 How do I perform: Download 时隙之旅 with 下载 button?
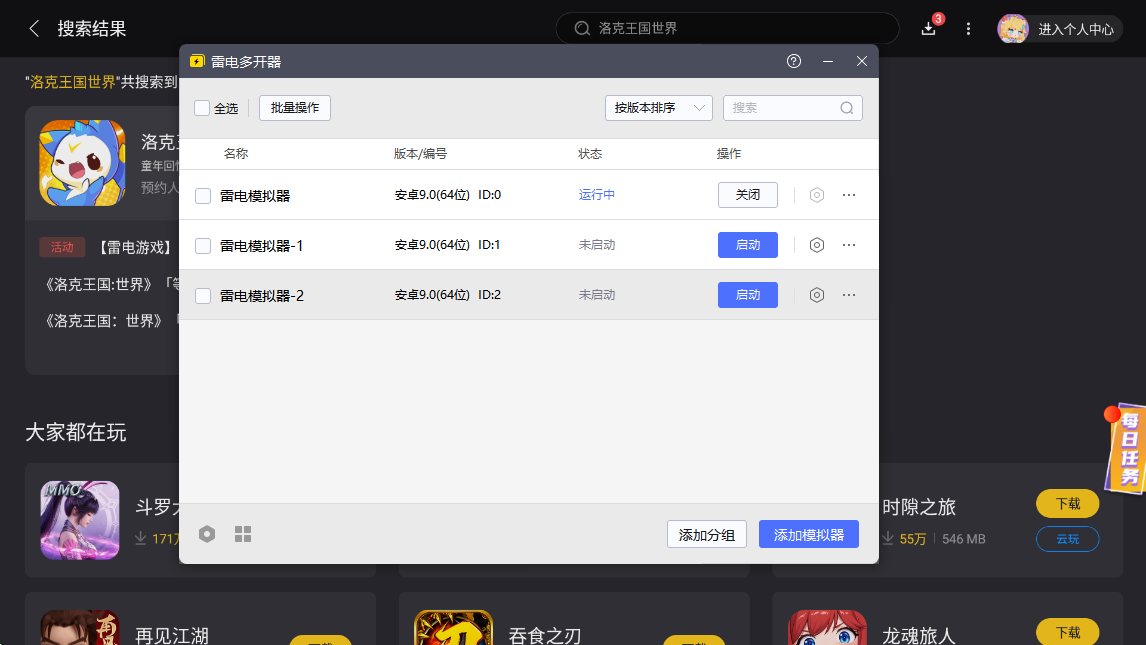point(1068,503)
